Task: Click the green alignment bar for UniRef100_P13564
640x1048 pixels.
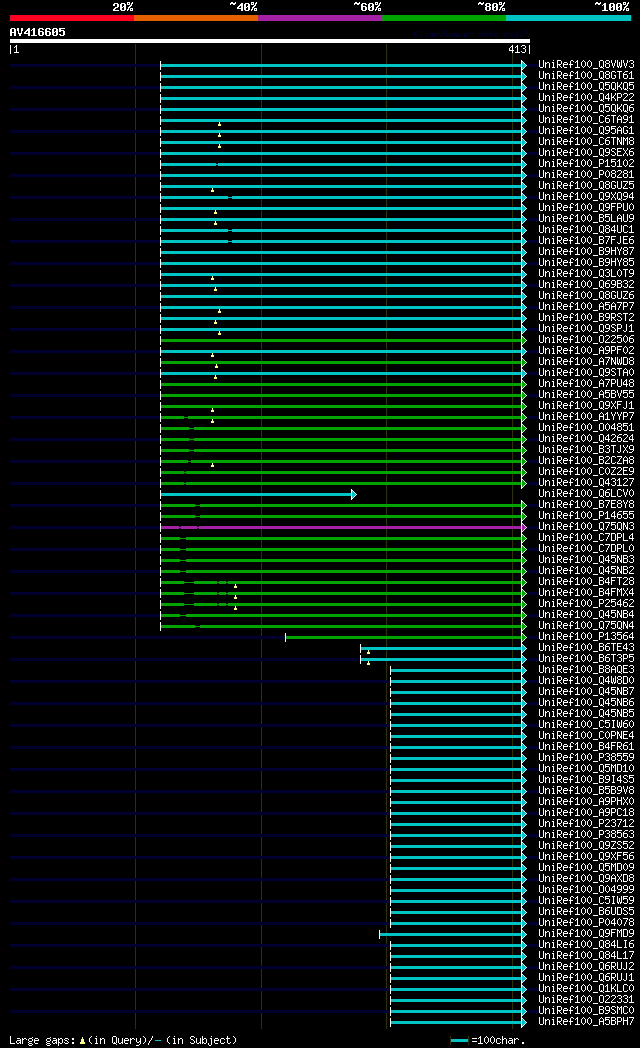Action: [x=406, y=638]
